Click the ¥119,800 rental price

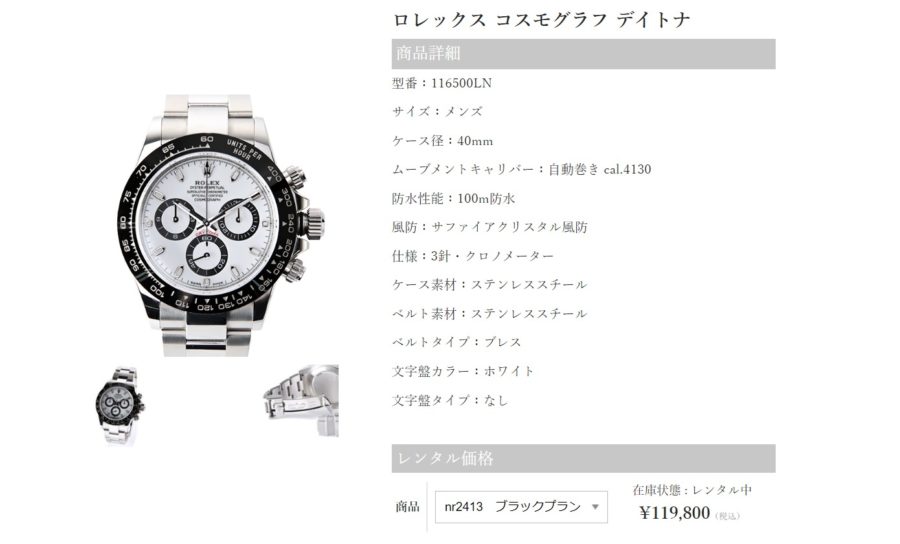point(675,512)
